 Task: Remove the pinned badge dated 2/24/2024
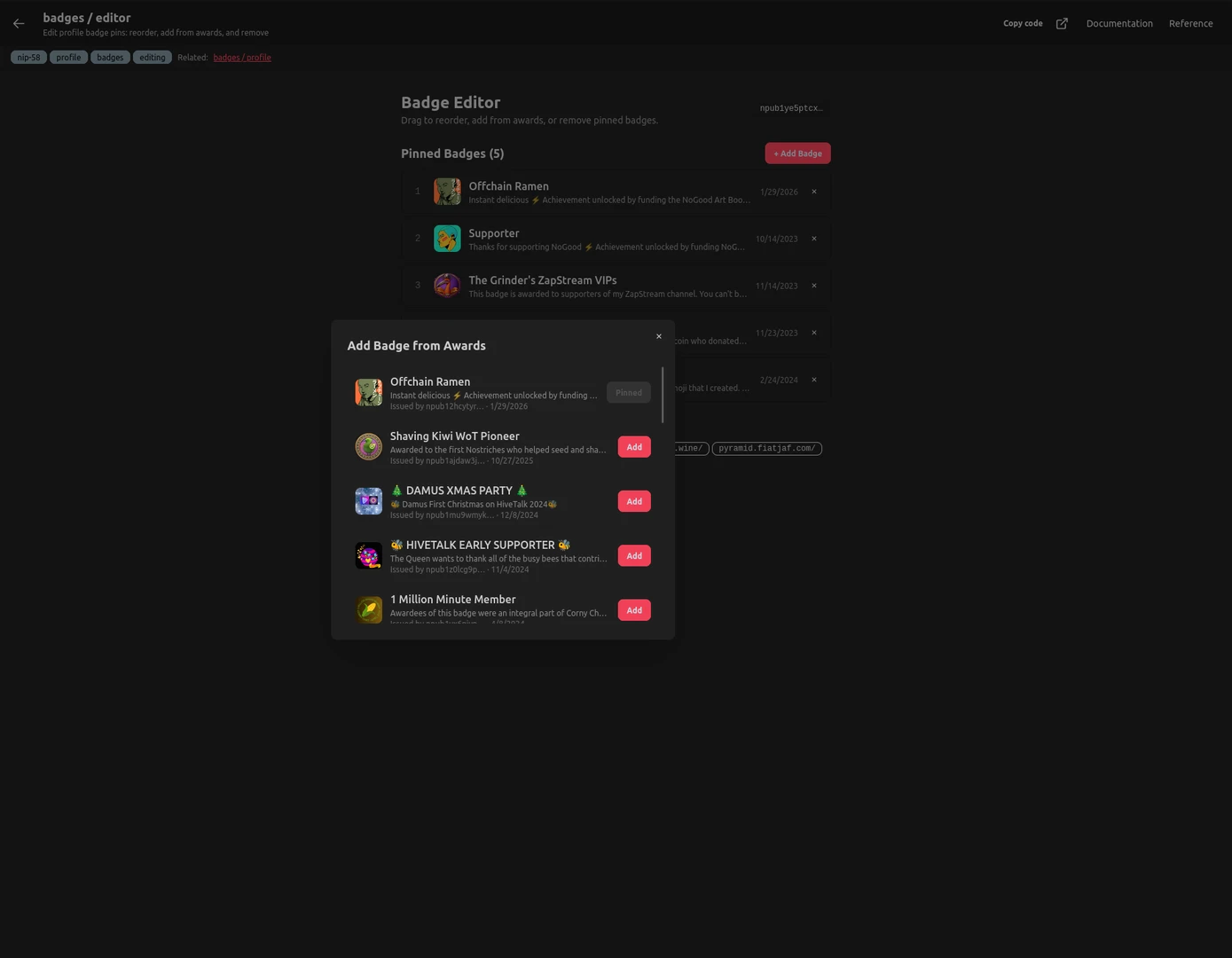[814, 380]
